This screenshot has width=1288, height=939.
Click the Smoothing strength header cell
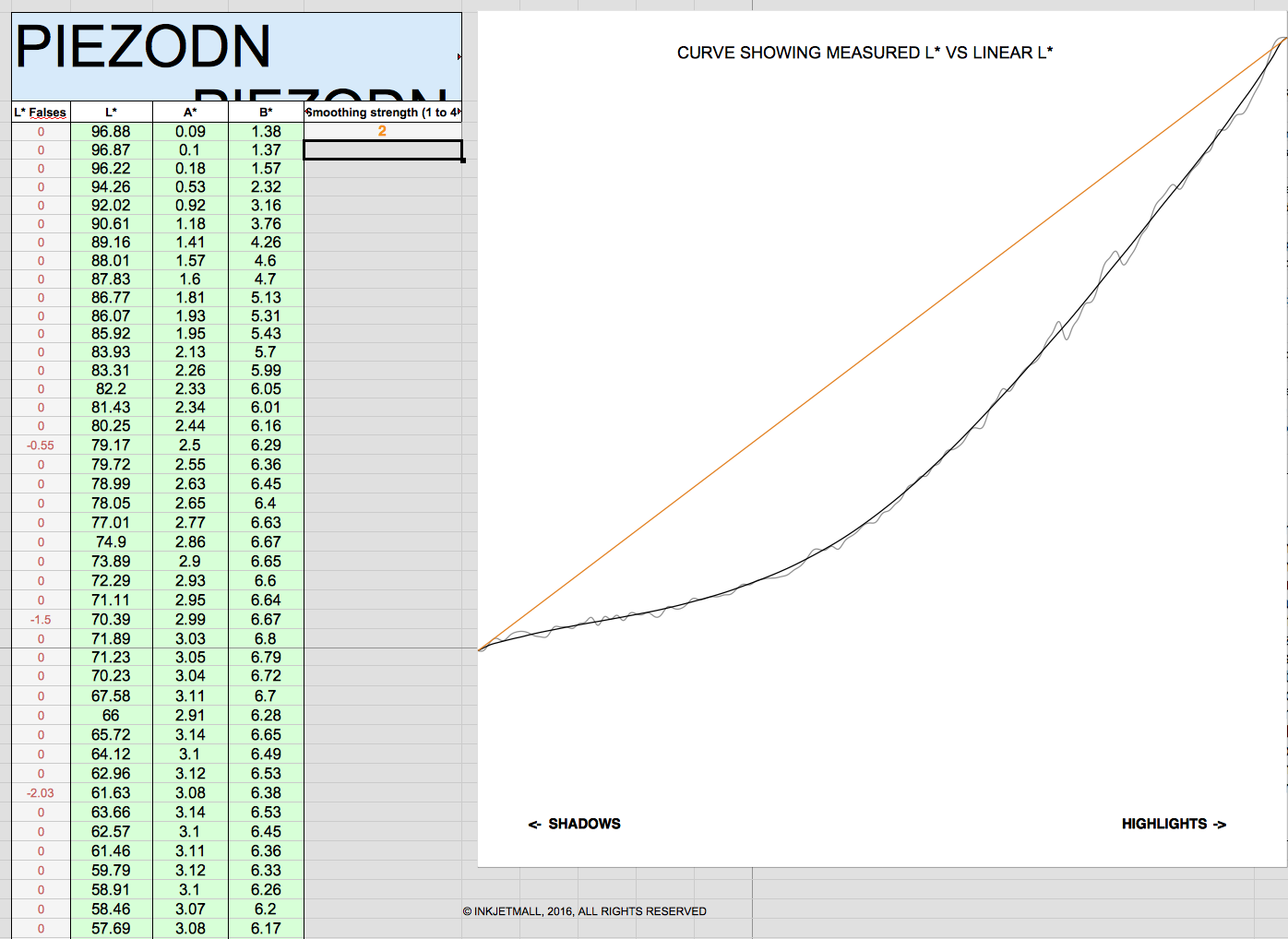pyautogui.click(x=382, y=113)
